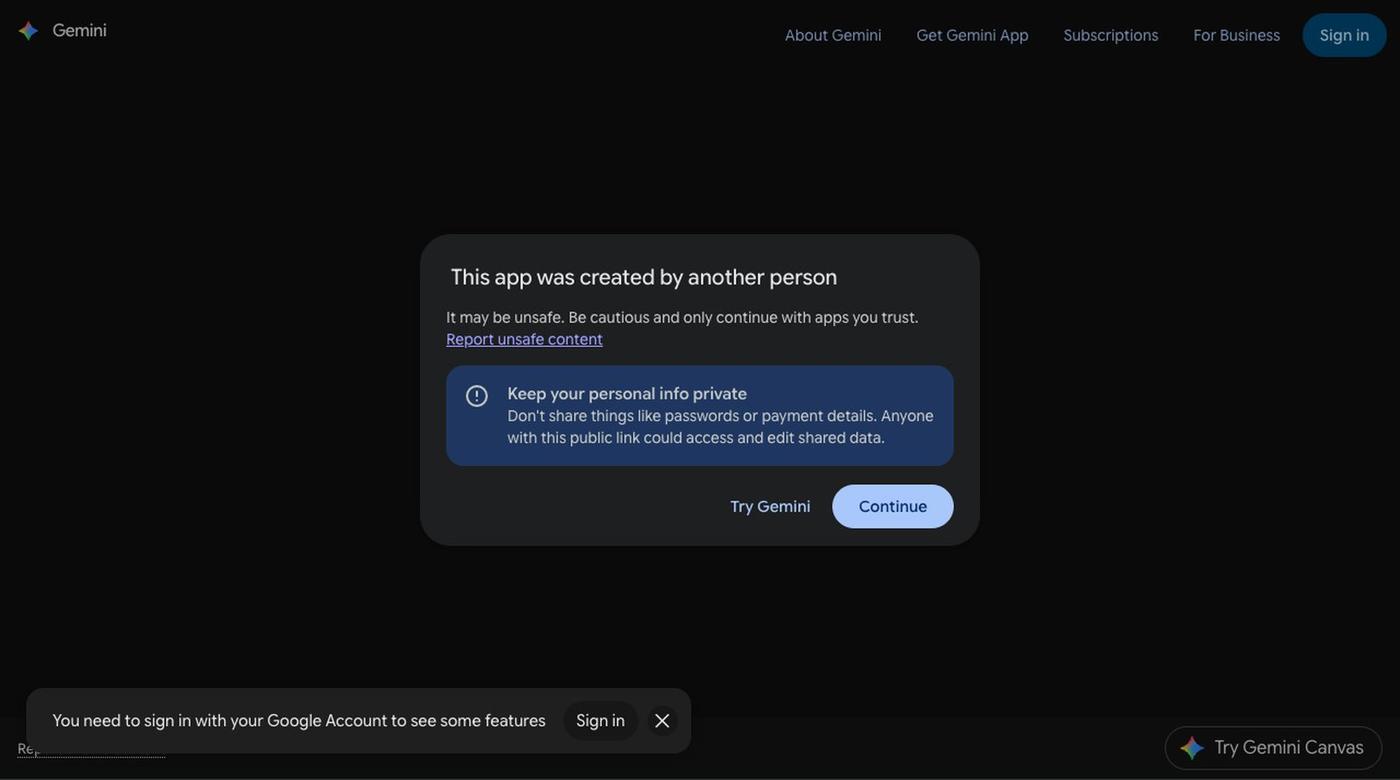Choose Try Gemini in the dialog
This screenshot has height=780, width=1400.
click(770, 506)
